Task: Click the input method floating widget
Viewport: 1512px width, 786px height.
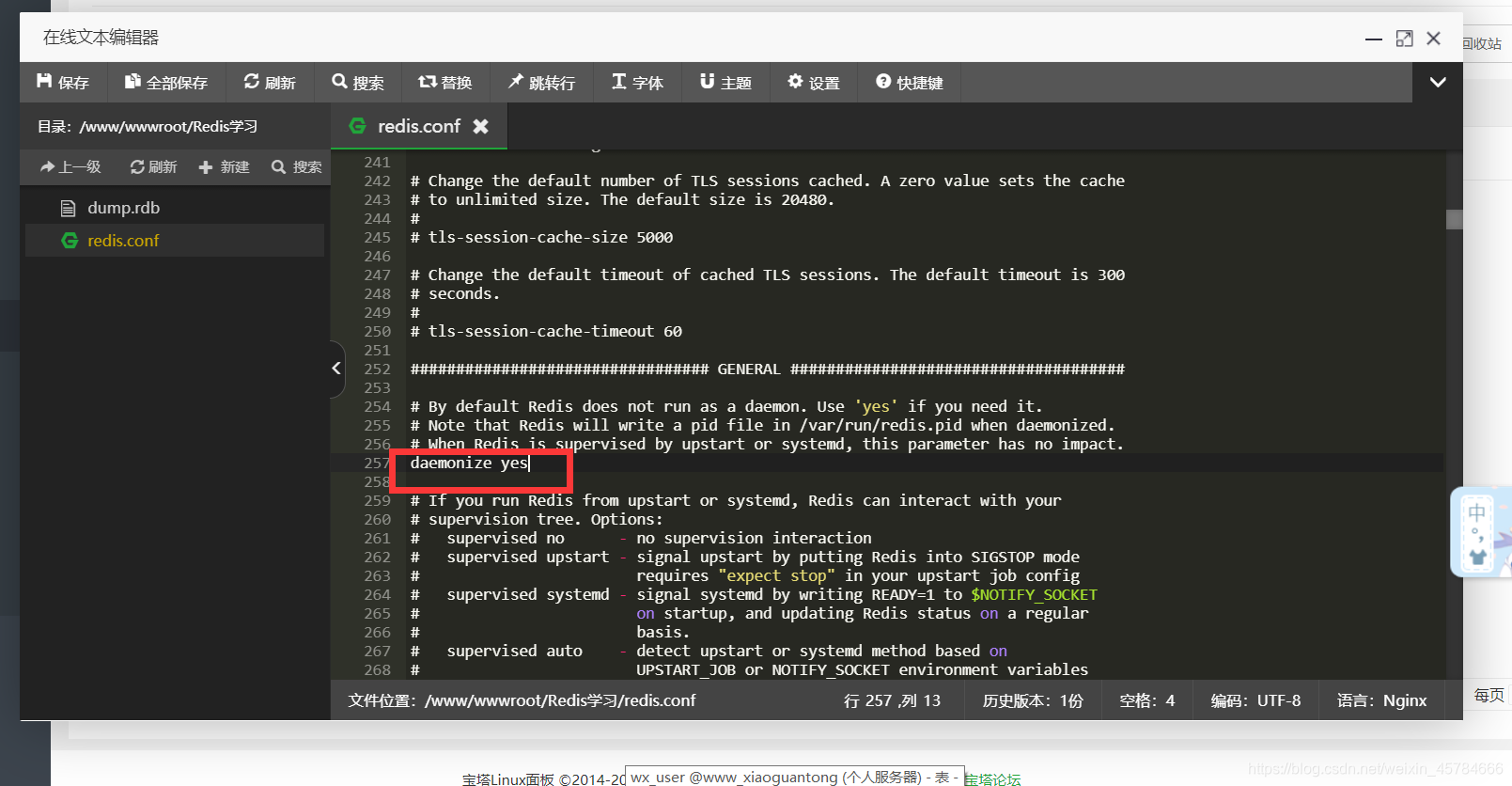Action: click(1480, 532)
